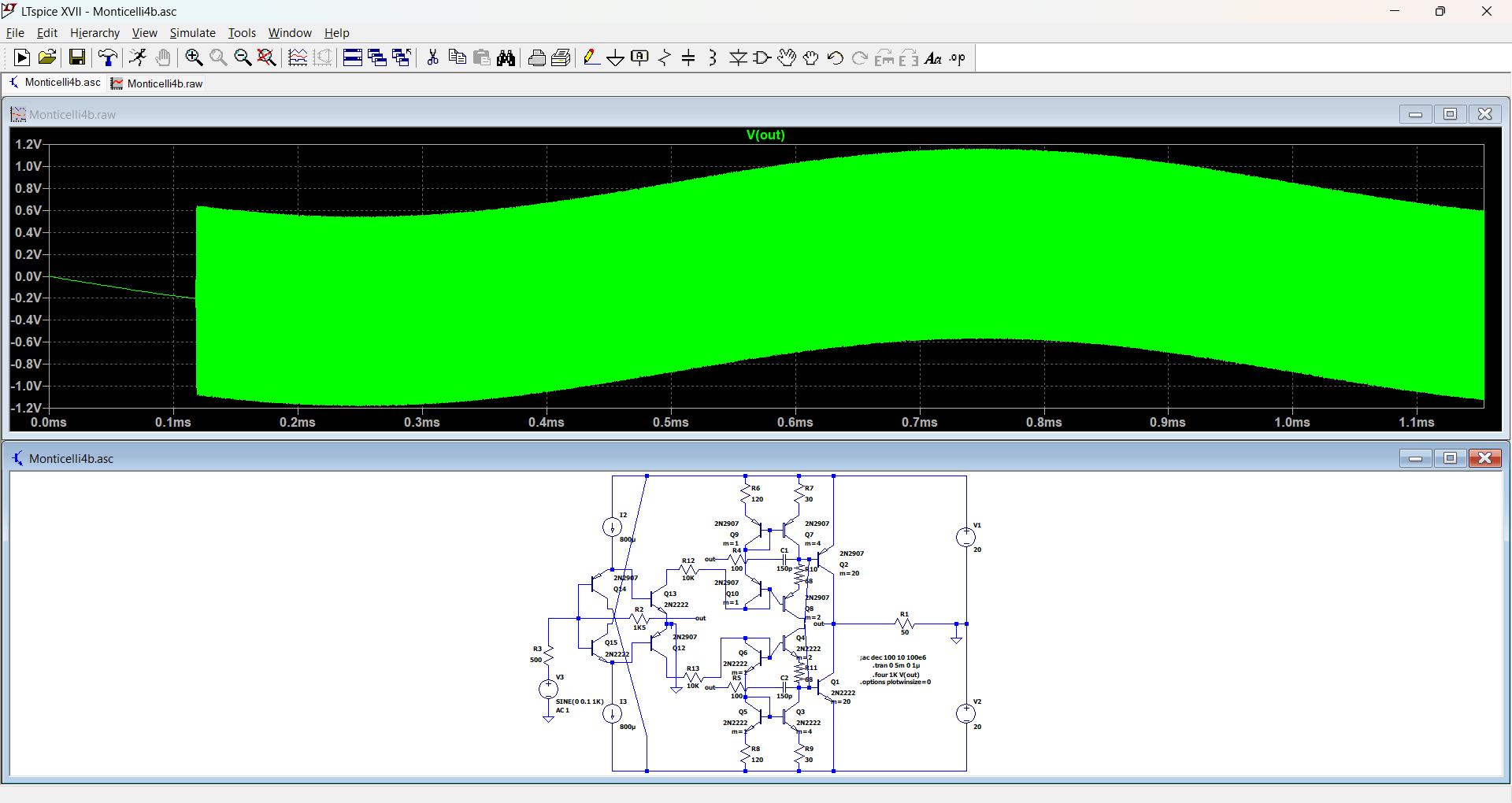Switch to the Monticelli4b.asc tab
1512x803 pixels.
(55, 83)
